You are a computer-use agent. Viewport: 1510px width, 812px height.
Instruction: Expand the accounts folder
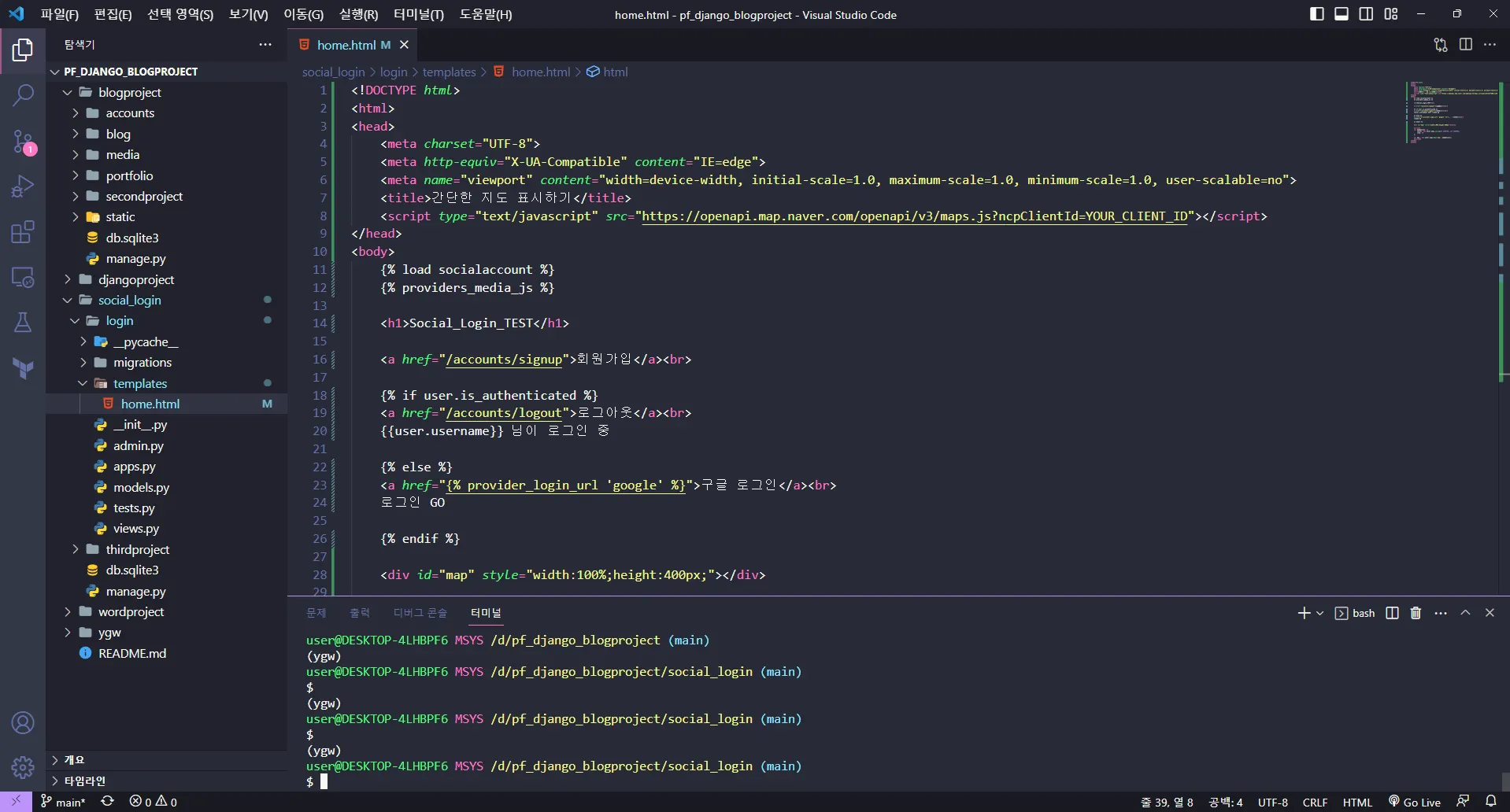pyautogui.click(x=130, y=113)
